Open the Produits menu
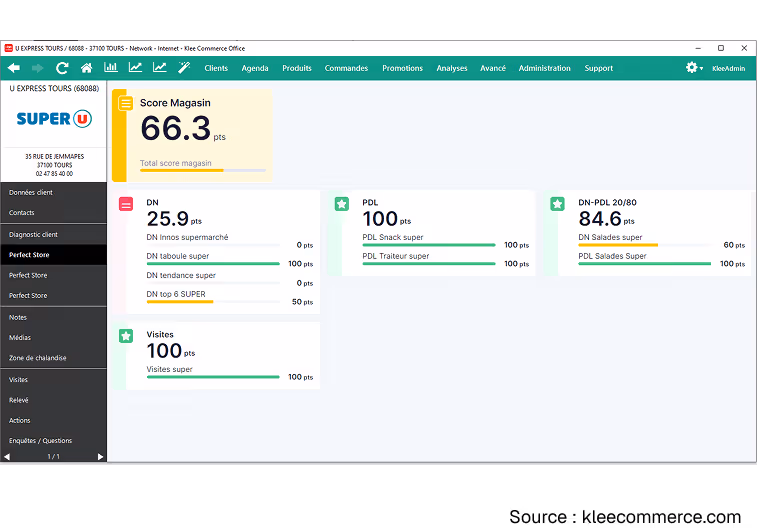The height and width of the screenshot is (528, 757). point(297,68)
